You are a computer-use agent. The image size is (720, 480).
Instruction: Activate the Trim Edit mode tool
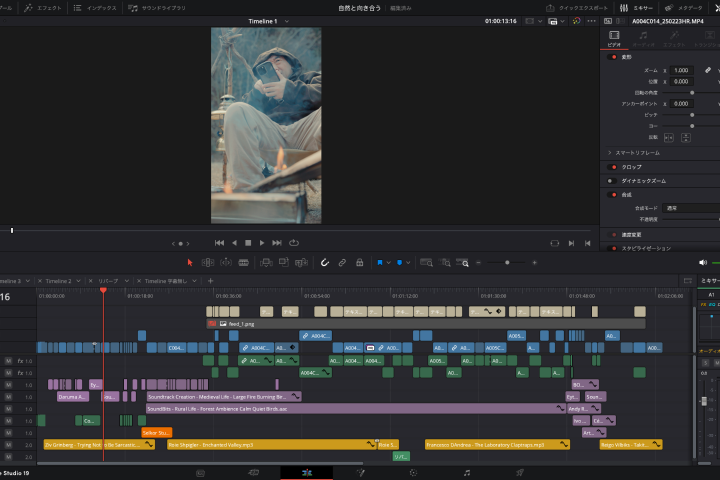tap(208, 263)
